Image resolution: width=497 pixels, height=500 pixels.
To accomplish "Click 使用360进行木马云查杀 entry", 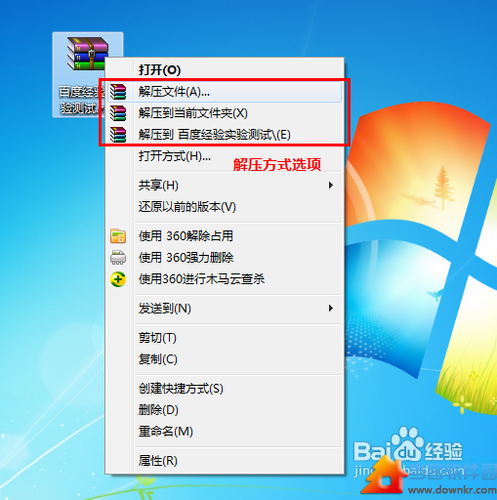I will click(x=225, y=279).
